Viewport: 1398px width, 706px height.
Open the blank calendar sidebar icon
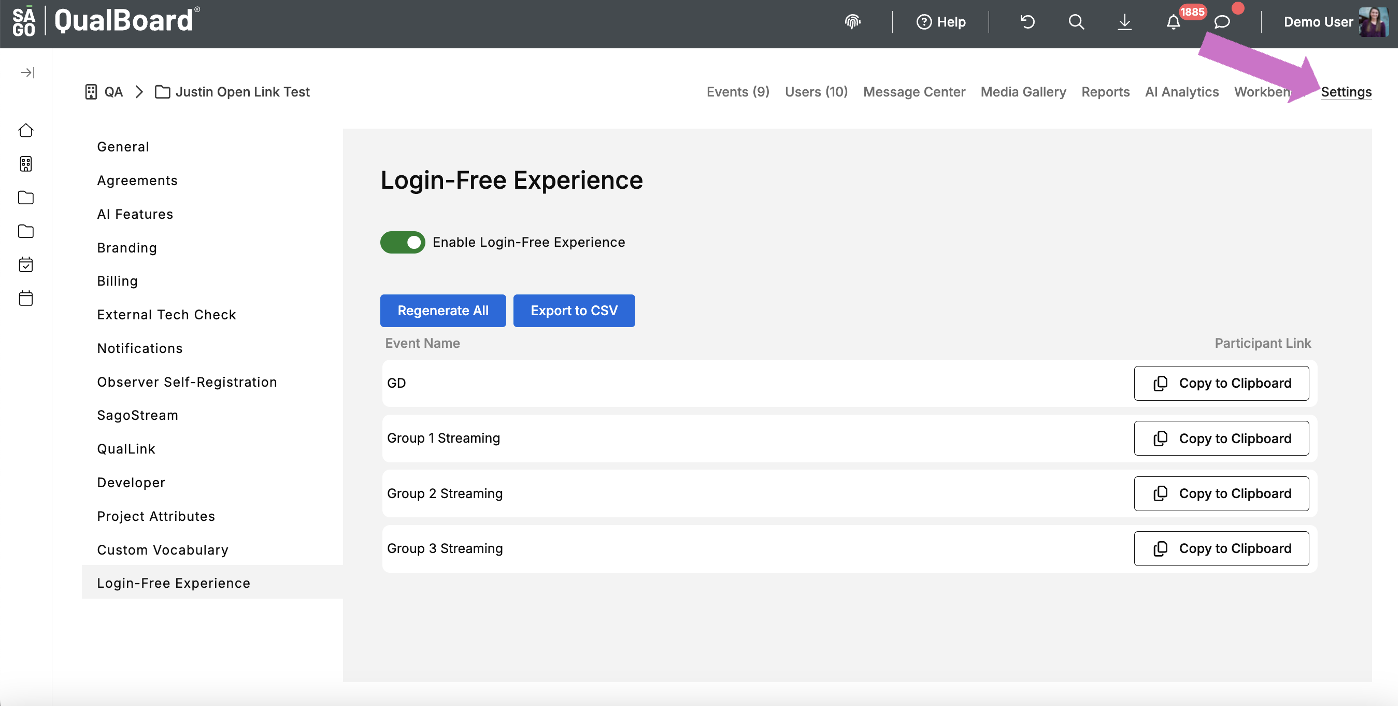(26, 298)
